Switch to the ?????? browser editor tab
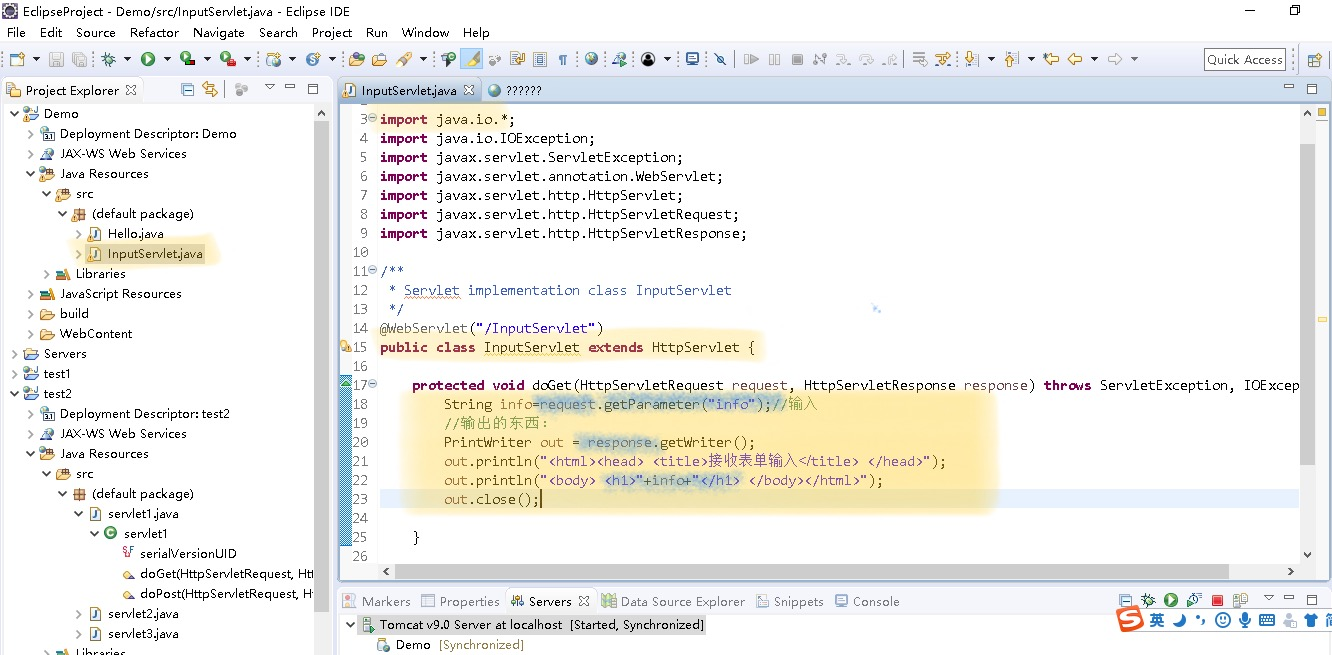1332x655 pixels. pos(514,90)
